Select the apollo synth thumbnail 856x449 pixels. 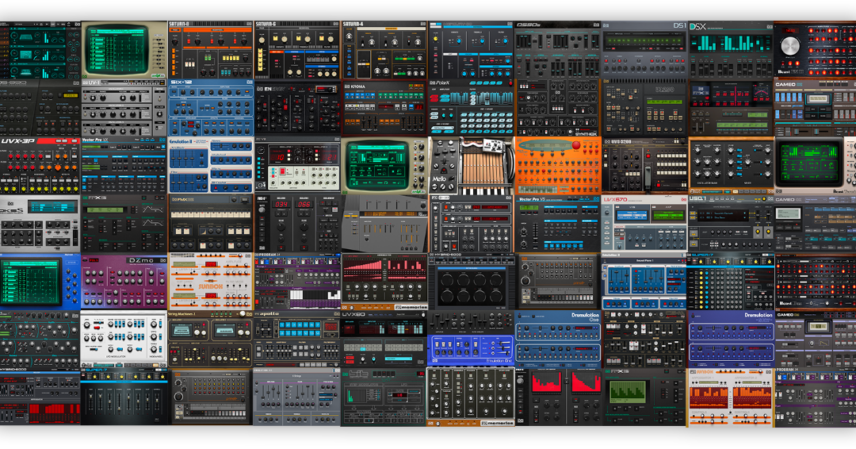click(297, 339)
